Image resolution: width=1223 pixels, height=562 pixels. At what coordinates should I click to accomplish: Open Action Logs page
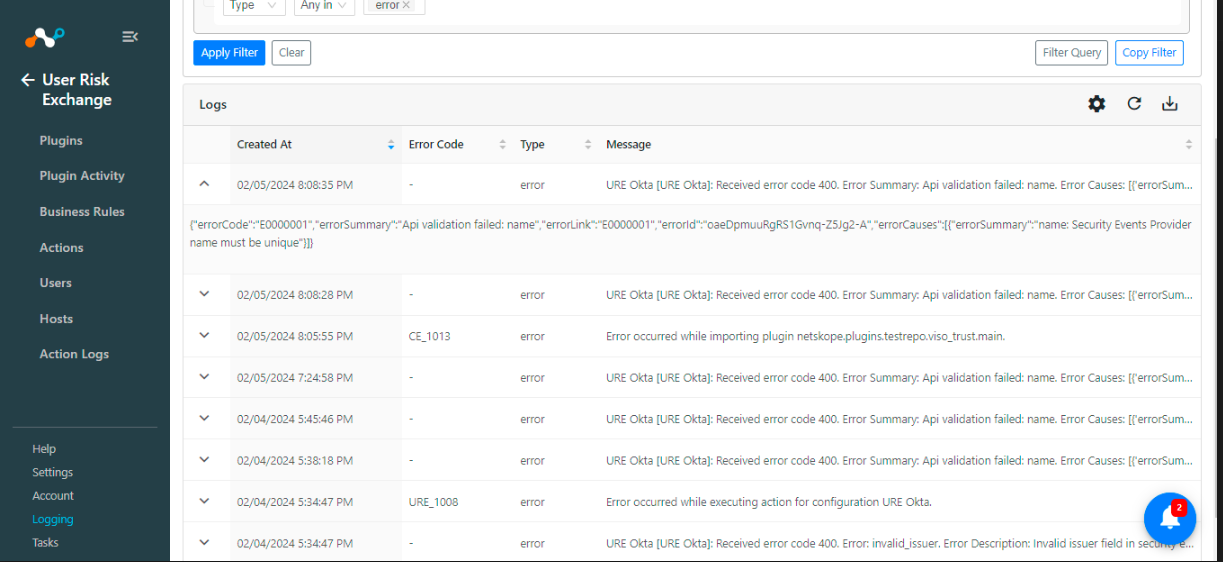pyautogui.click(x=74, y=354)
